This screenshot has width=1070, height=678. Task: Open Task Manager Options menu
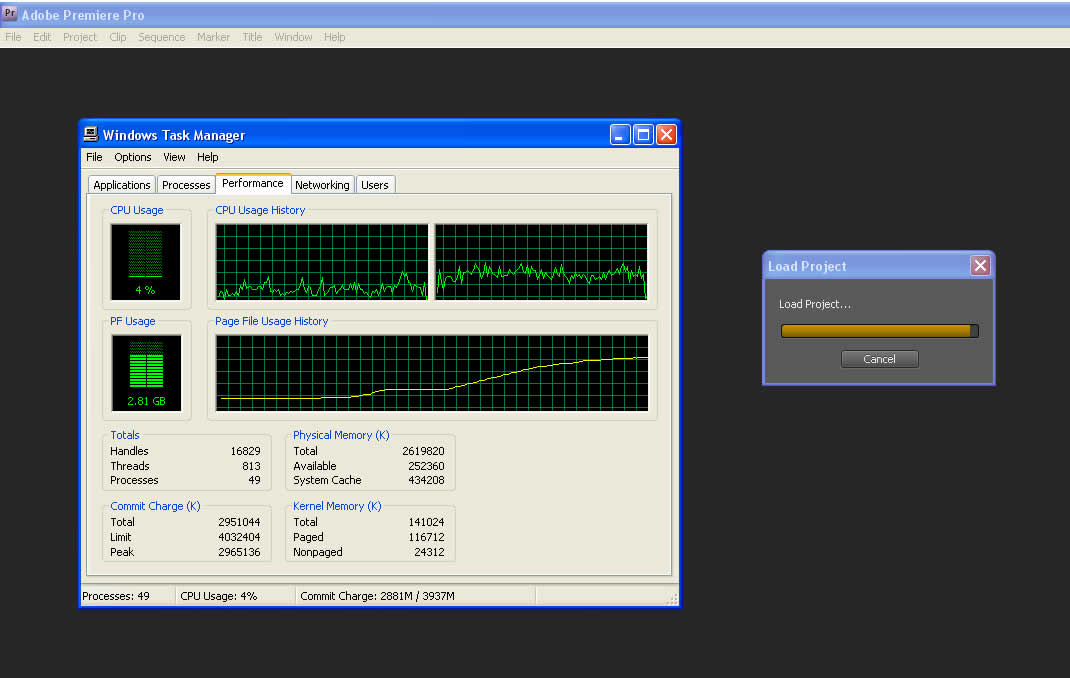pyautogui.click(x=132, y=157)
